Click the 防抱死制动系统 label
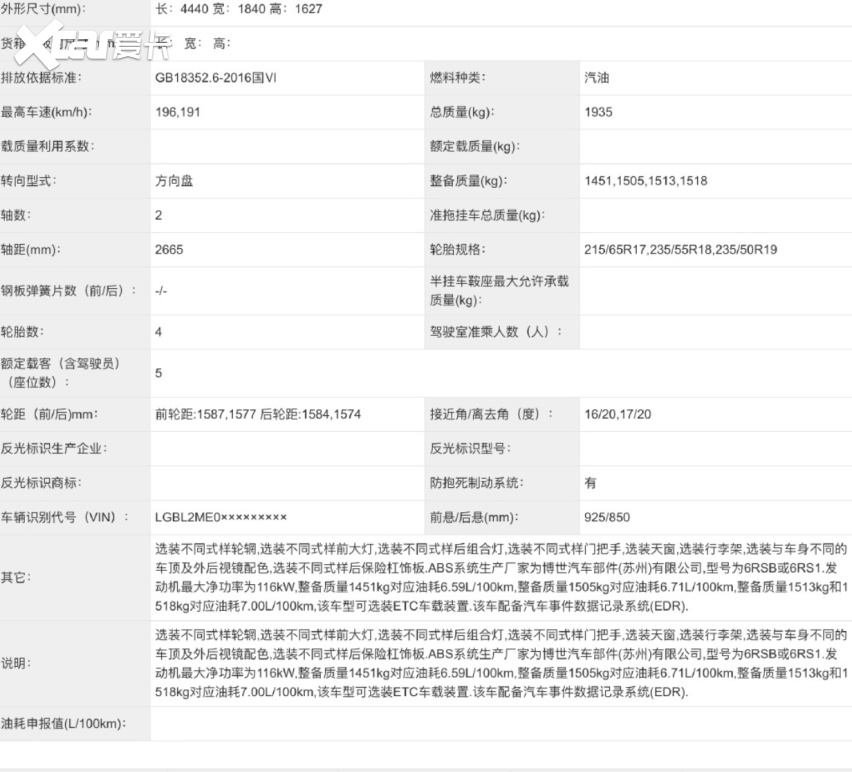 tap(476, 483)
